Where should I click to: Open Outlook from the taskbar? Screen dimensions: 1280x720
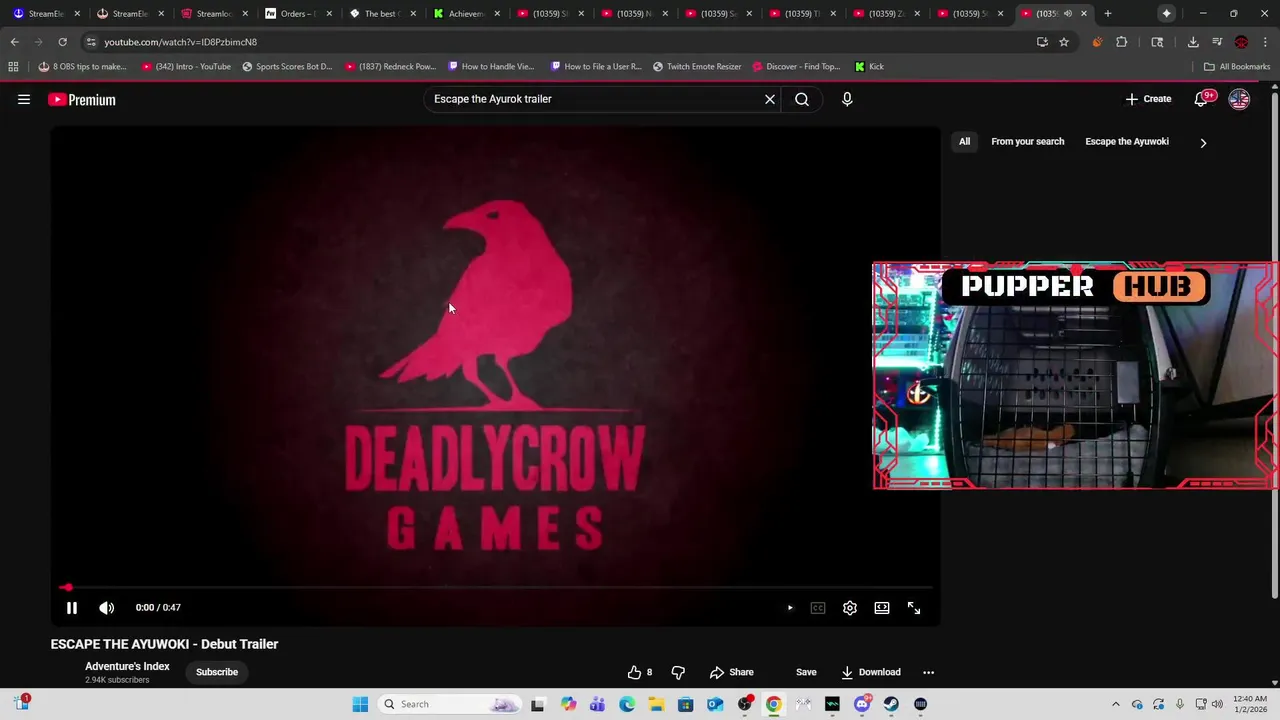[715, 704]
